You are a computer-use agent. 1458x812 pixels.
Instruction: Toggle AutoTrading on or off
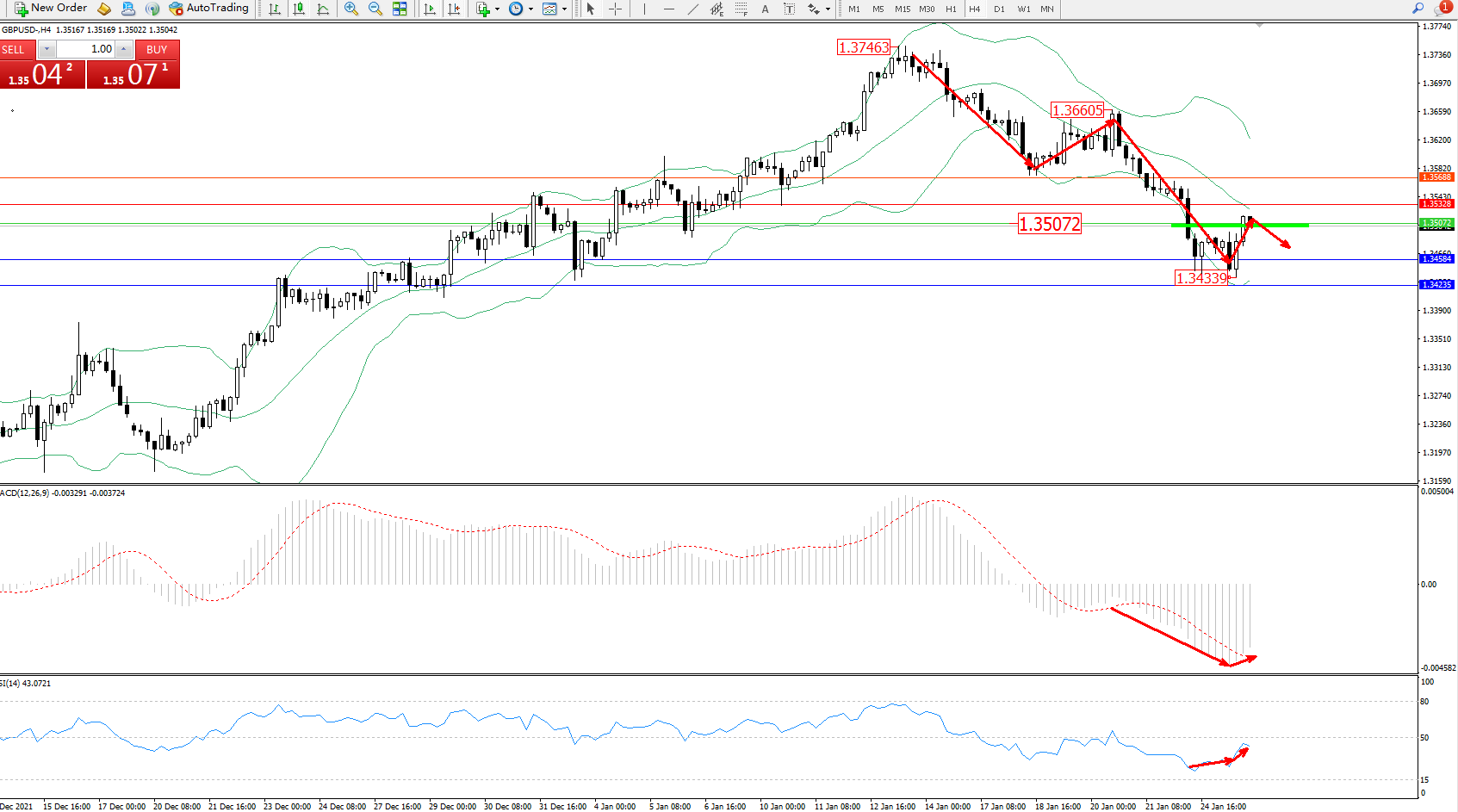point(209,9)
